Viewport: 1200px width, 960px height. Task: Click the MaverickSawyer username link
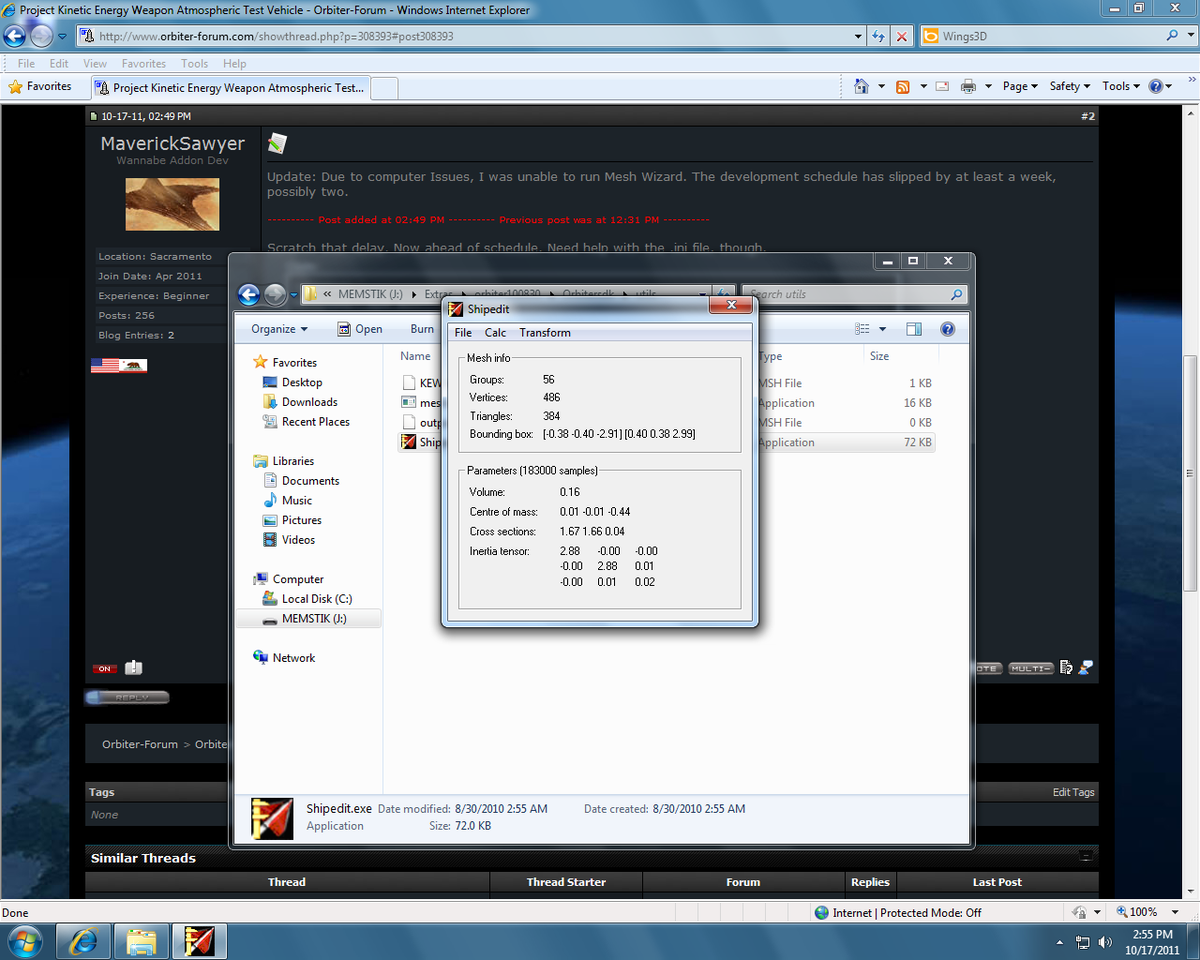point(173,144)
